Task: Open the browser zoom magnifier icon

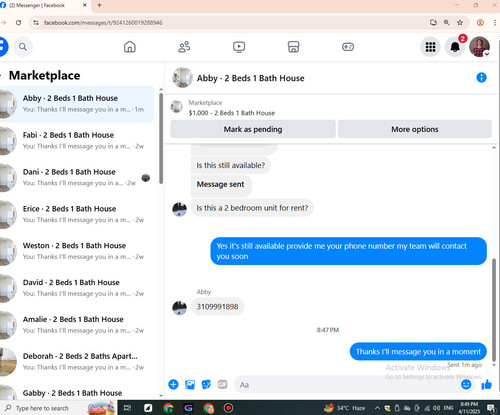Action: coord(447,23)
